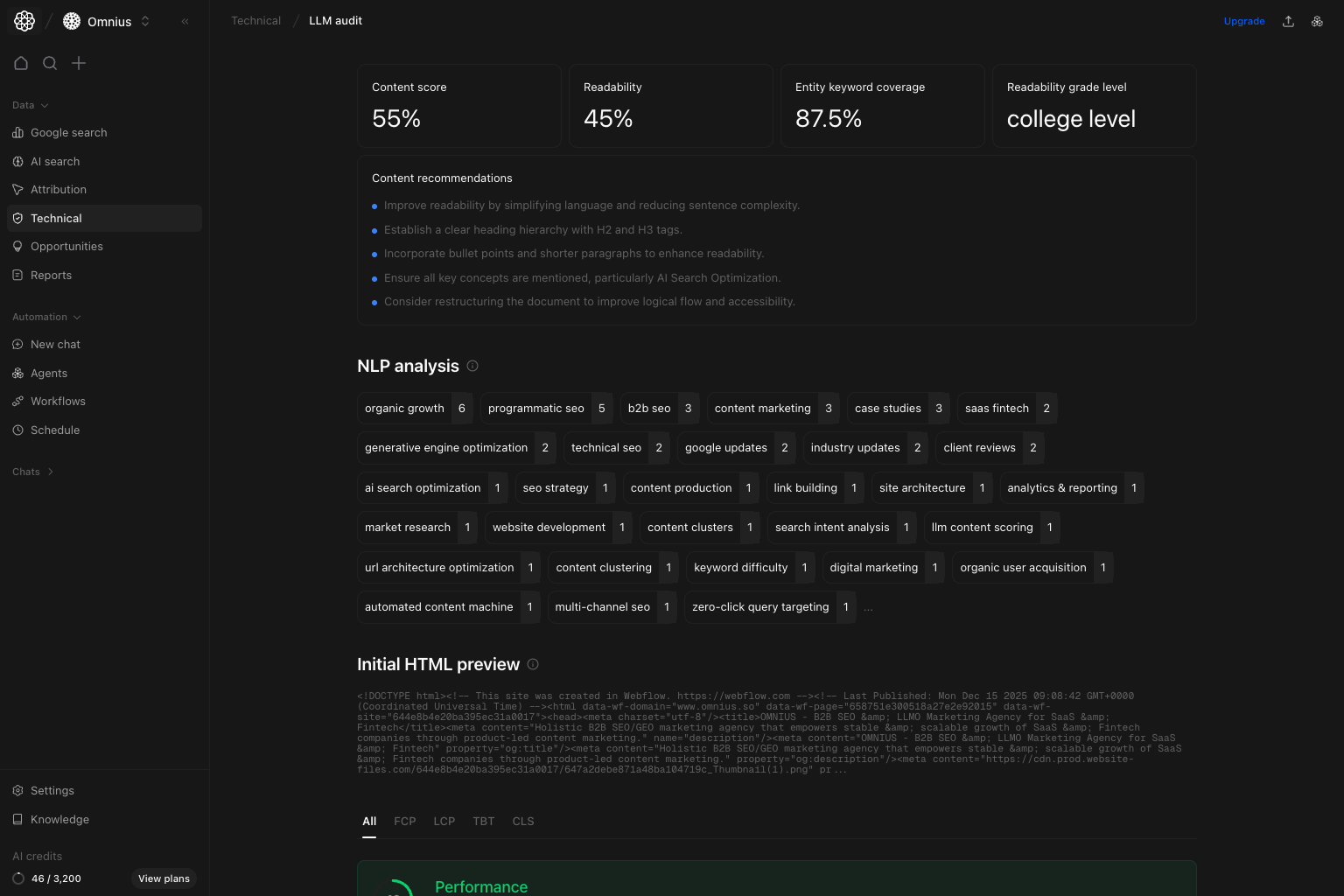
Task: Click the export icon in the top bar
Action: [1288, 20]
